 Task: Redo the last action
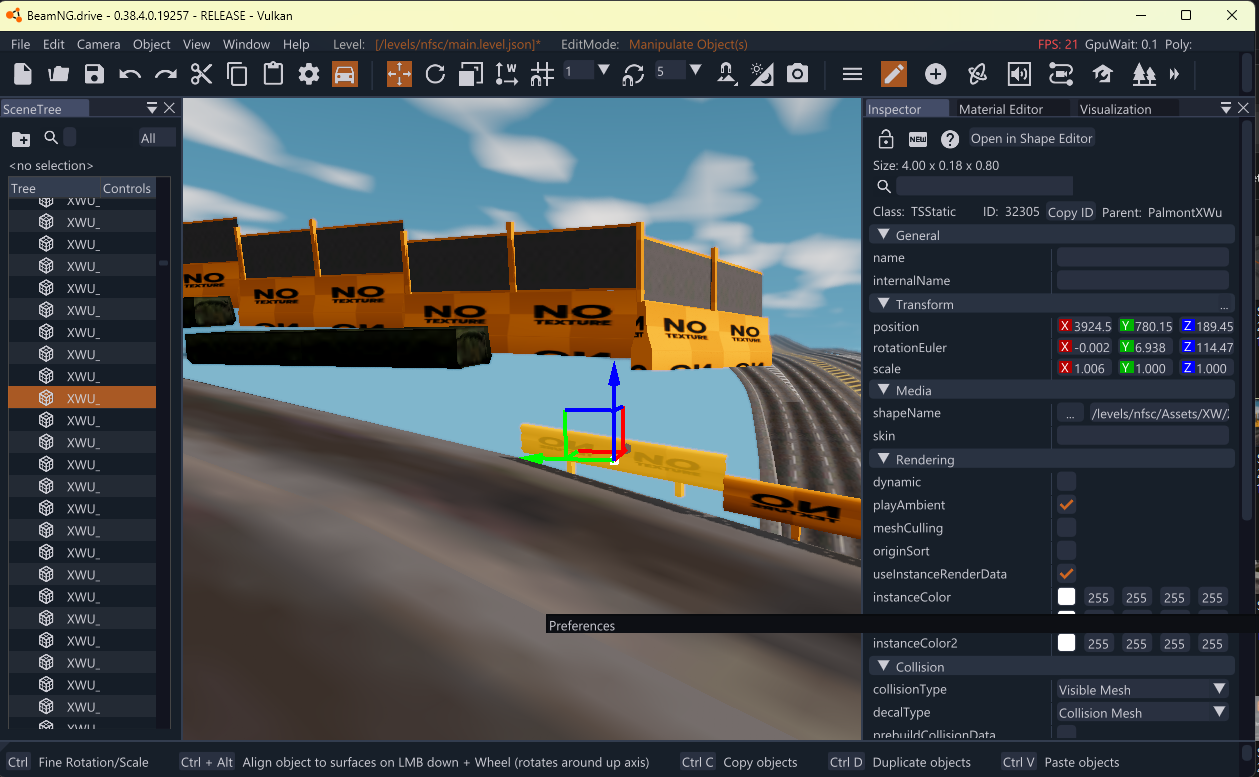[x=166, y=74]
